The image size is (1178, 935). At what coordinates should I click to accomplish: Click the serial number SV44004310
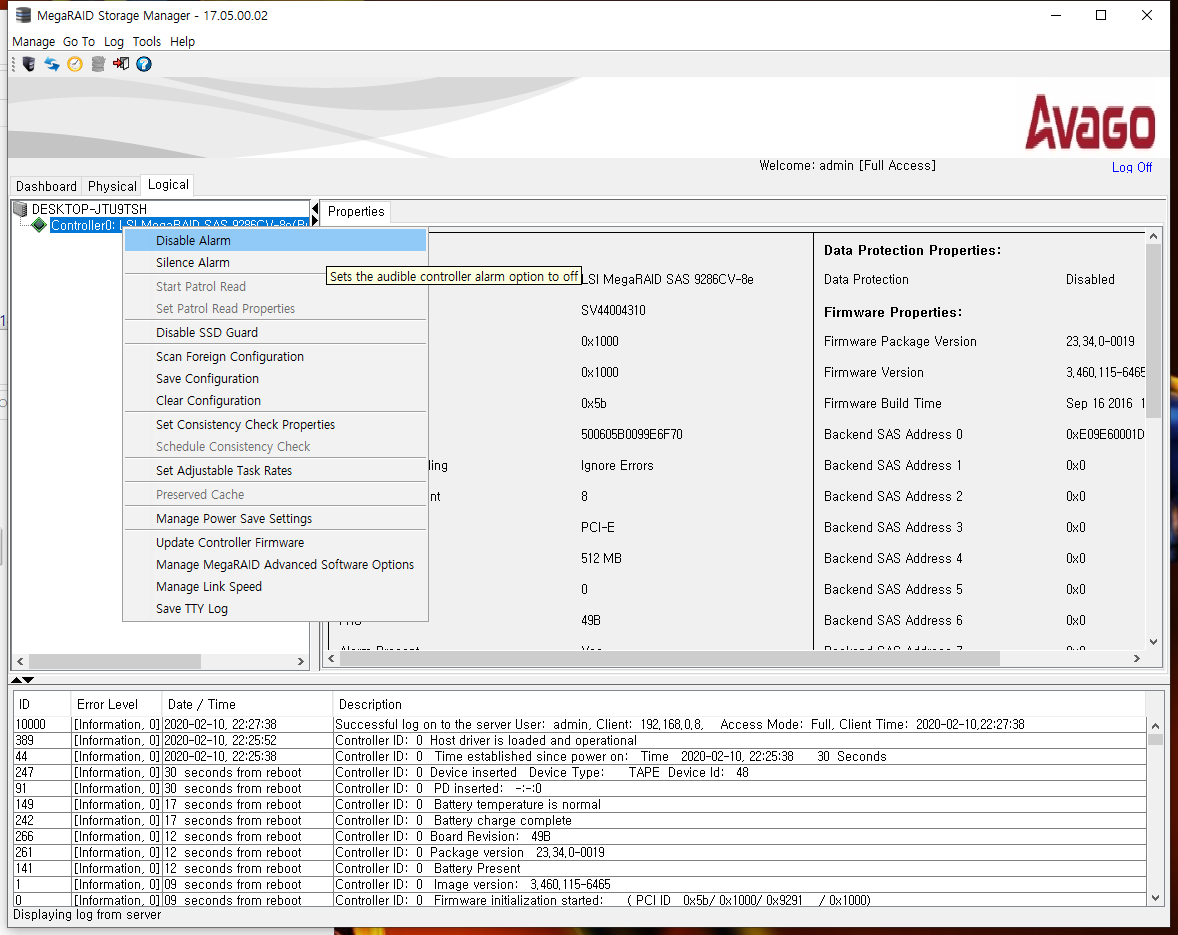click(613, 310)
